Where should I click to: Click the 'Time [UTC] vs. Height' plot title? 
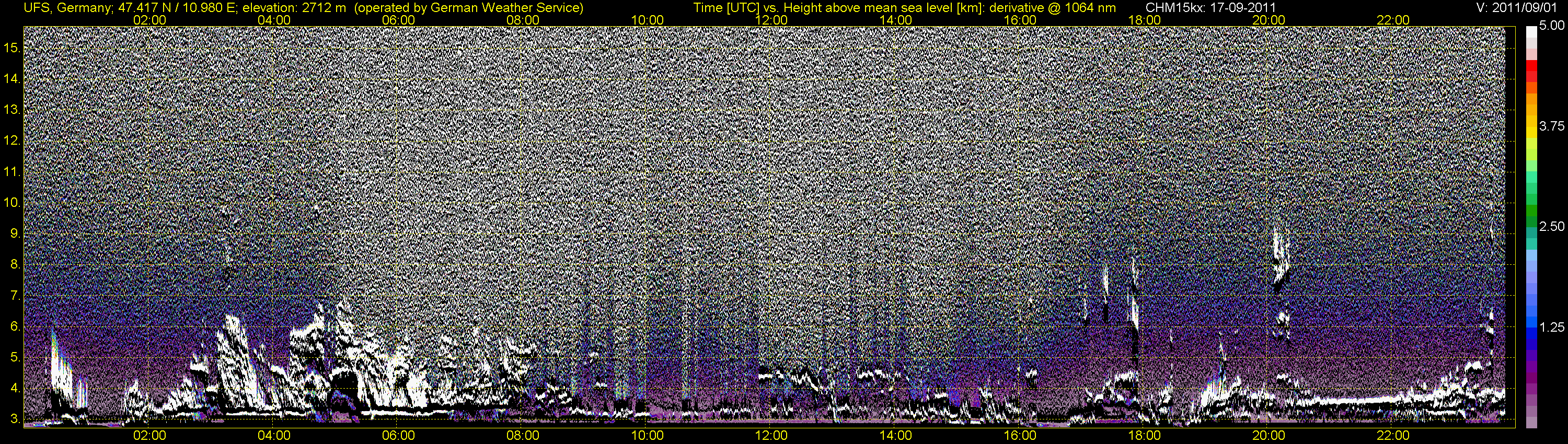pos(905,7)
